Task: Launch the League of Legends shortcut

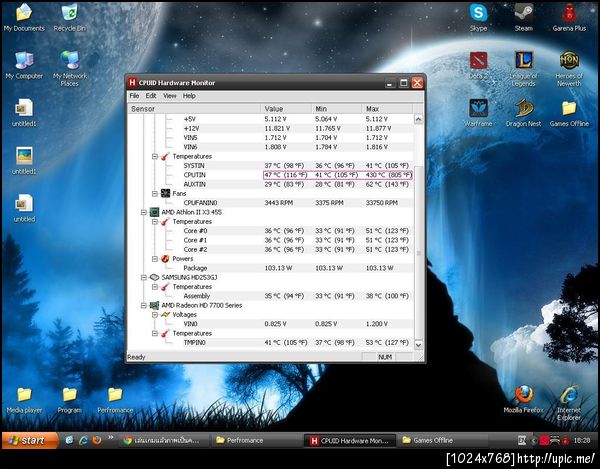Action: (523, 69)
